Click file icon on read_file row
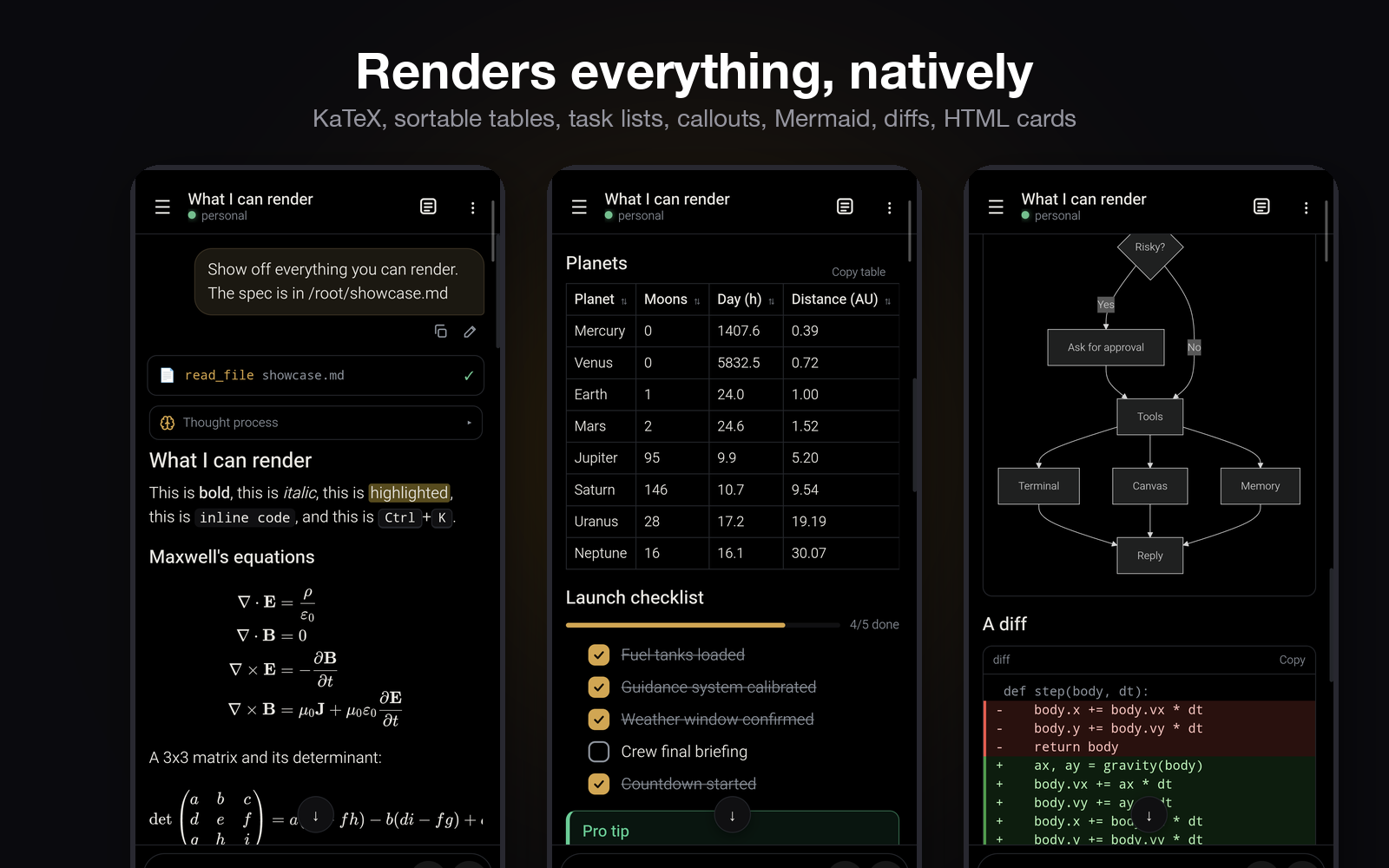 [x=168, y=375]
